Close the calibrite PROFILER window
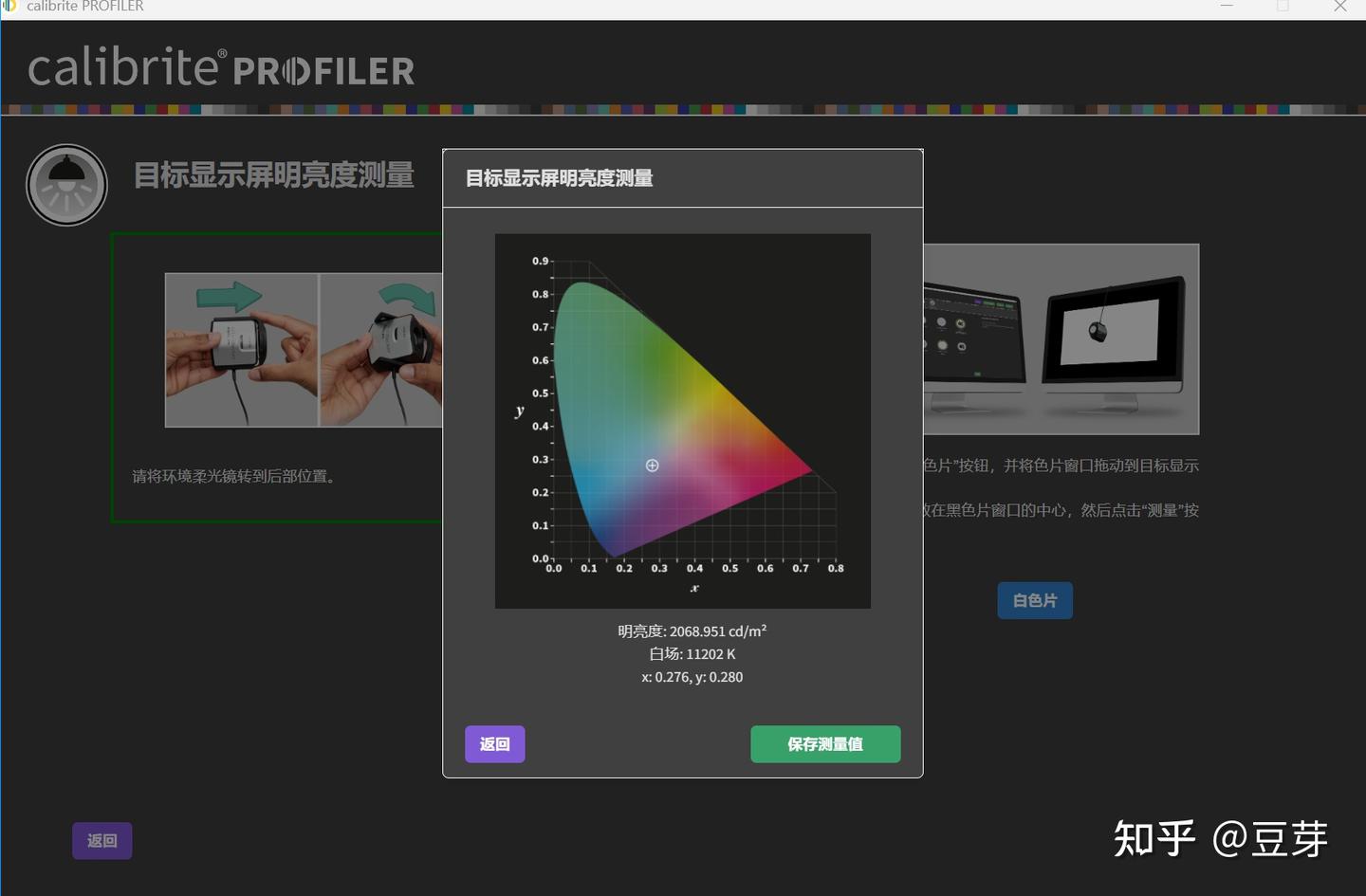Image resolution: width=1366 pixels, height=896 pixels. pyautogui.click(x=1340, y=7)
